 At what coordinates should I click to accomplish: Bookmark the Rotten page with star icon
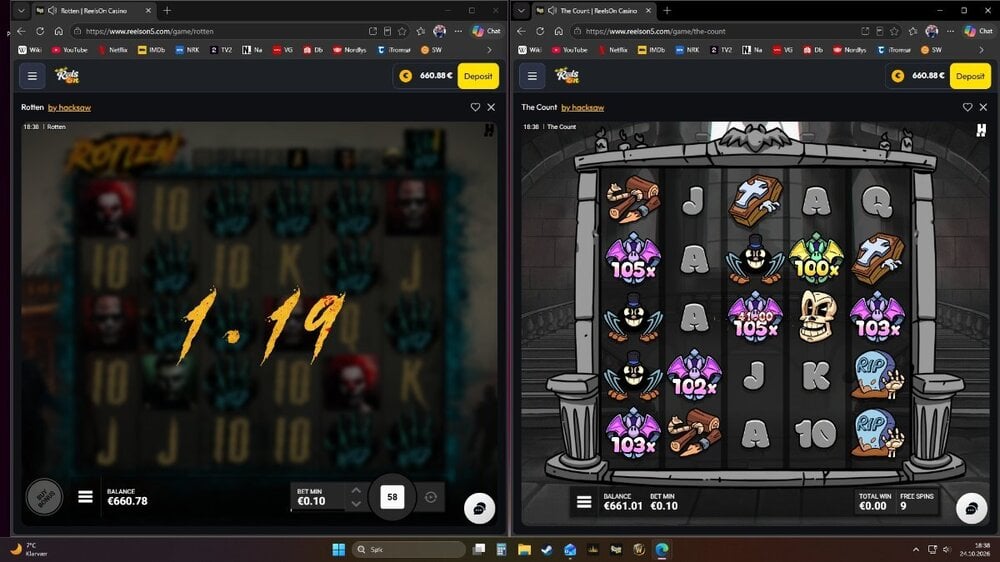pyautogui.click(x=402, y=31)
